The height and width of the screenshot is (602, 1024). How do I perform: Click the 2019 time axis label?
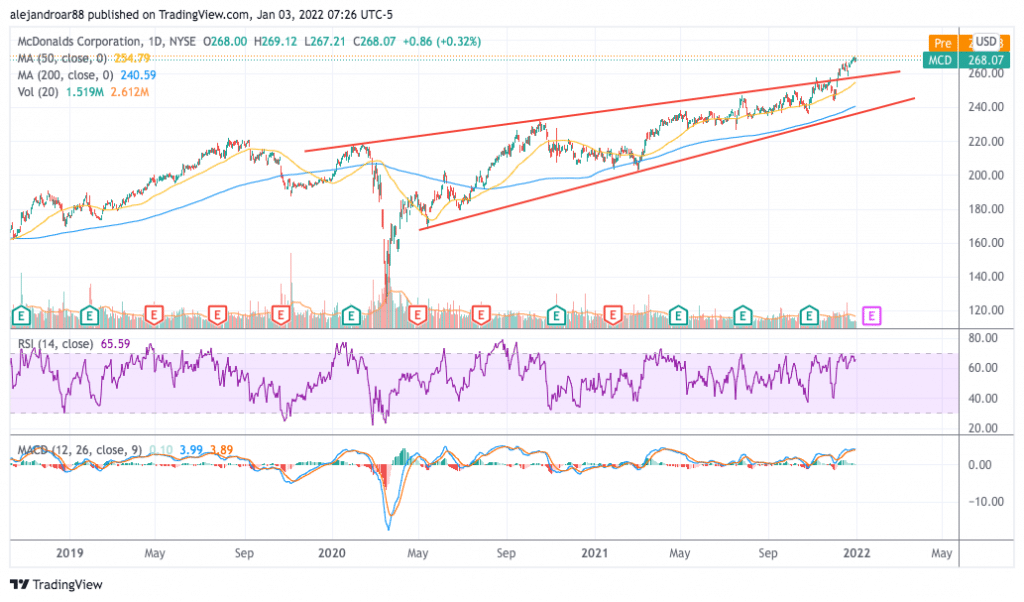pos(69,553)
